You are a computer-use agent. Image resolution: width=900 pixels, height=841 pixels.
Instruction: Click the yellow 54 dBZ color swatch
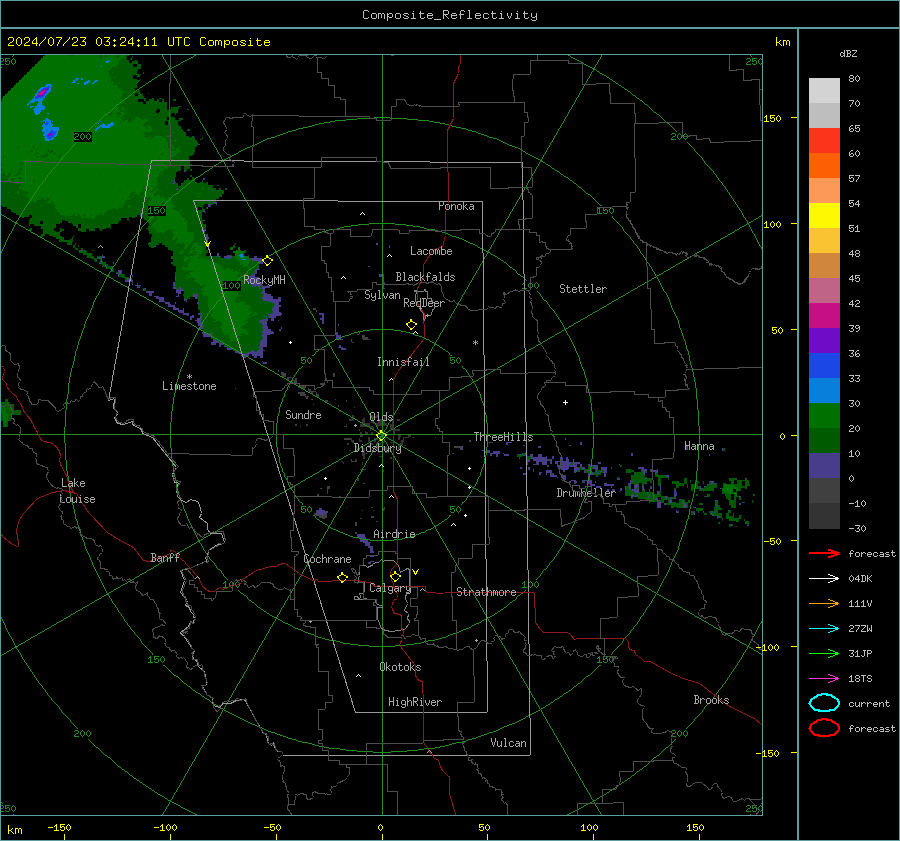(824, 215)
